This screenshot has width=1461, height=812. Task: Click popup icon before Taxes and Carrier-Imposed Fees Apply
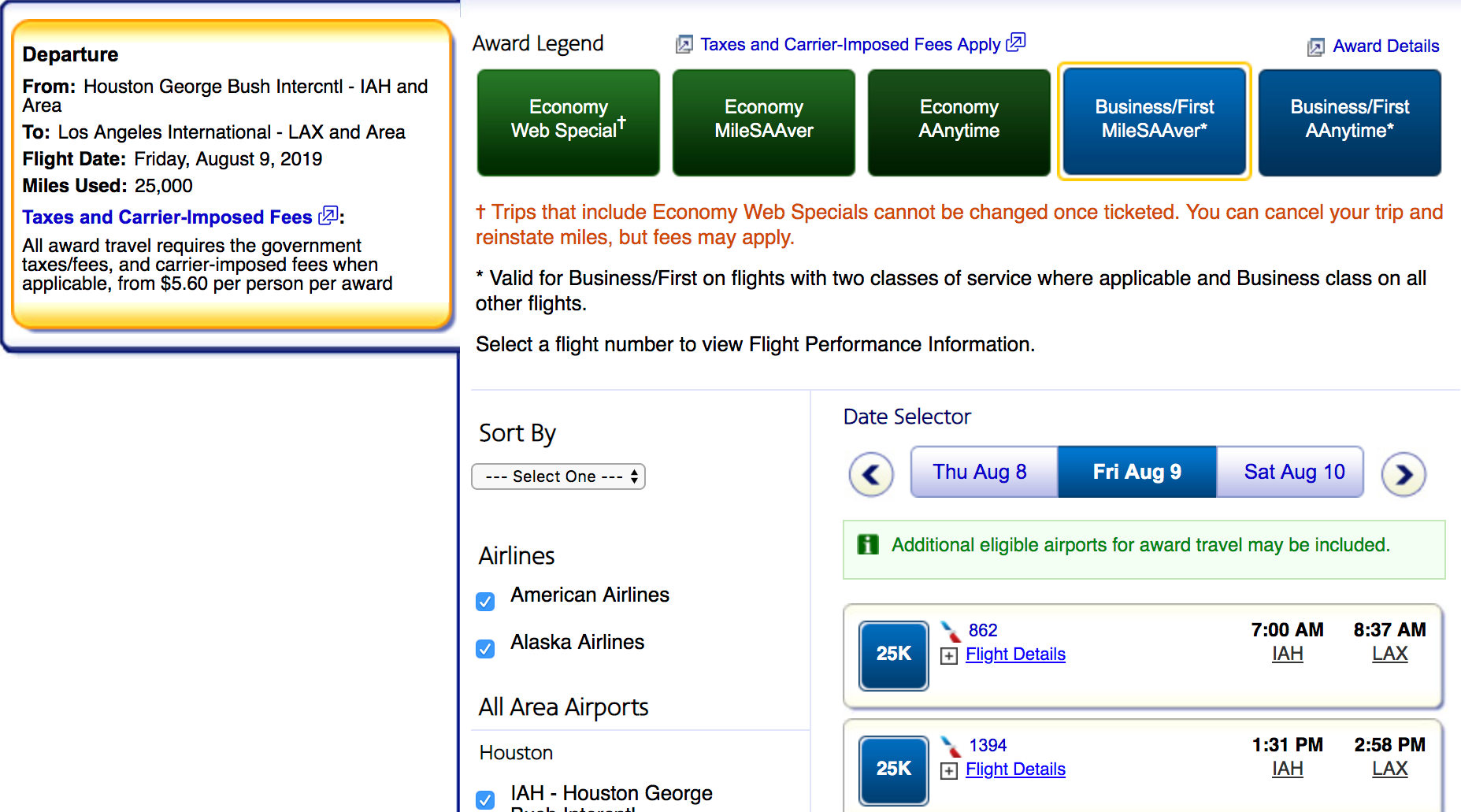click(684, 45)
